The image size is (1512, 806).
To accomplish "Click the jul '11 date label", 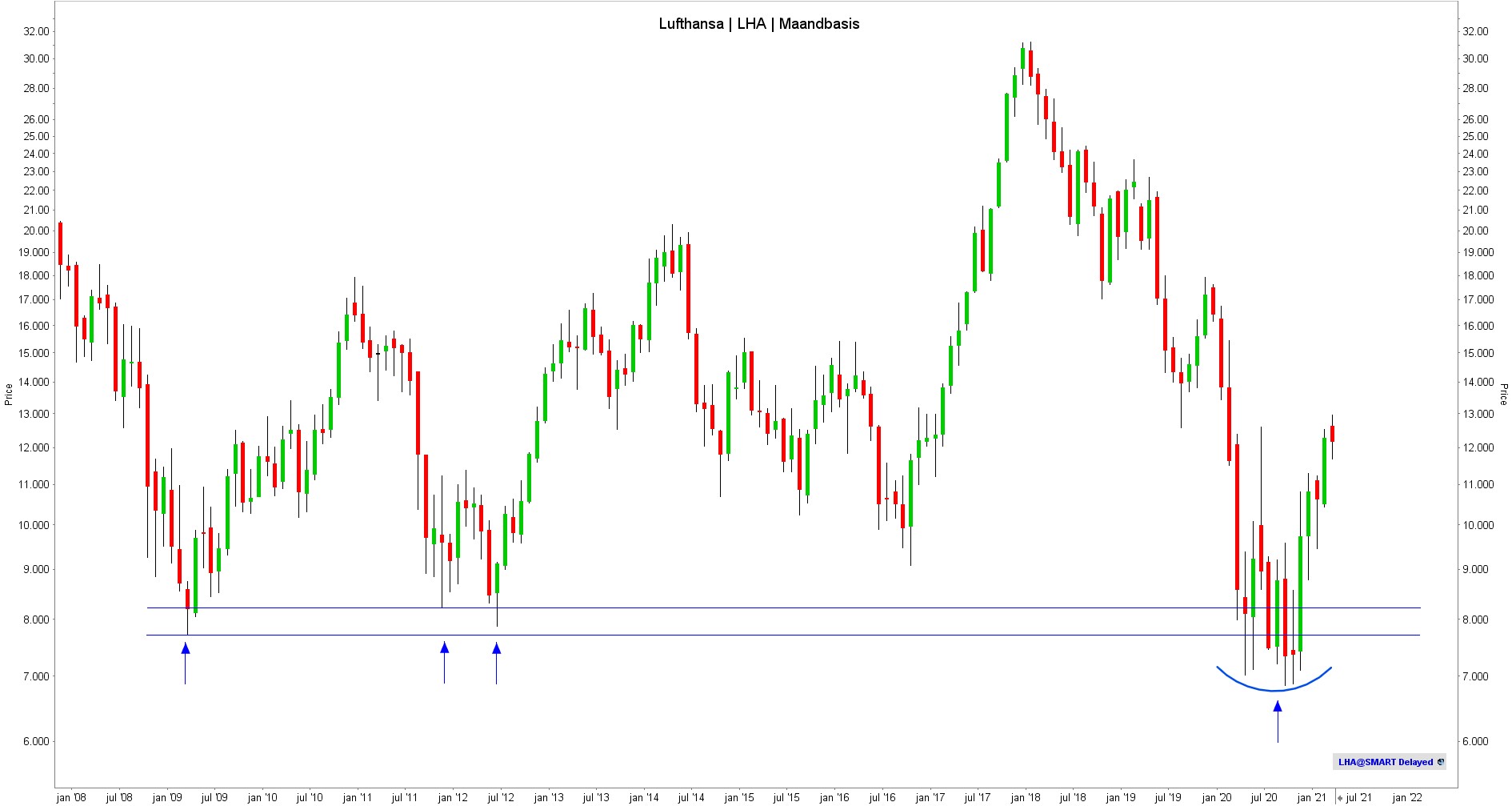I will pyautogui.click(x=405, y=797).
